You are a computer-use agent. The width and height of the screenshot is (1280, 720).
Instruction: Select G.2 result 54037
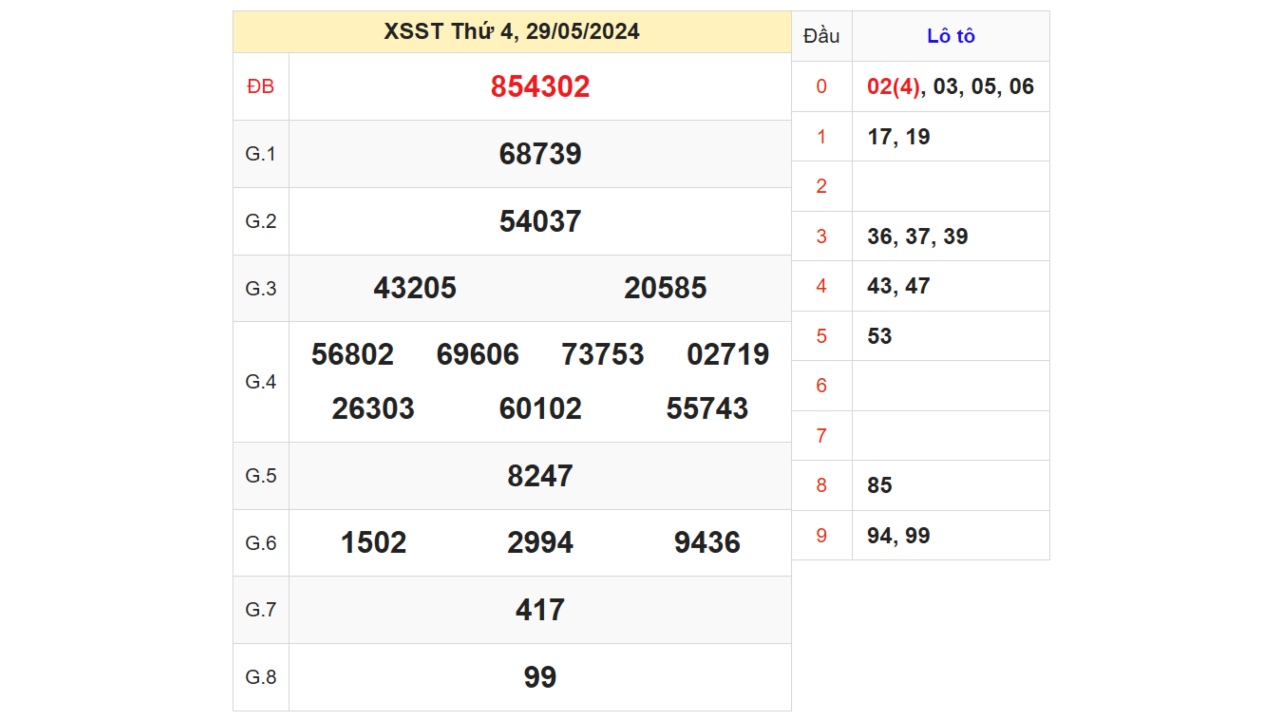(540, 221)
